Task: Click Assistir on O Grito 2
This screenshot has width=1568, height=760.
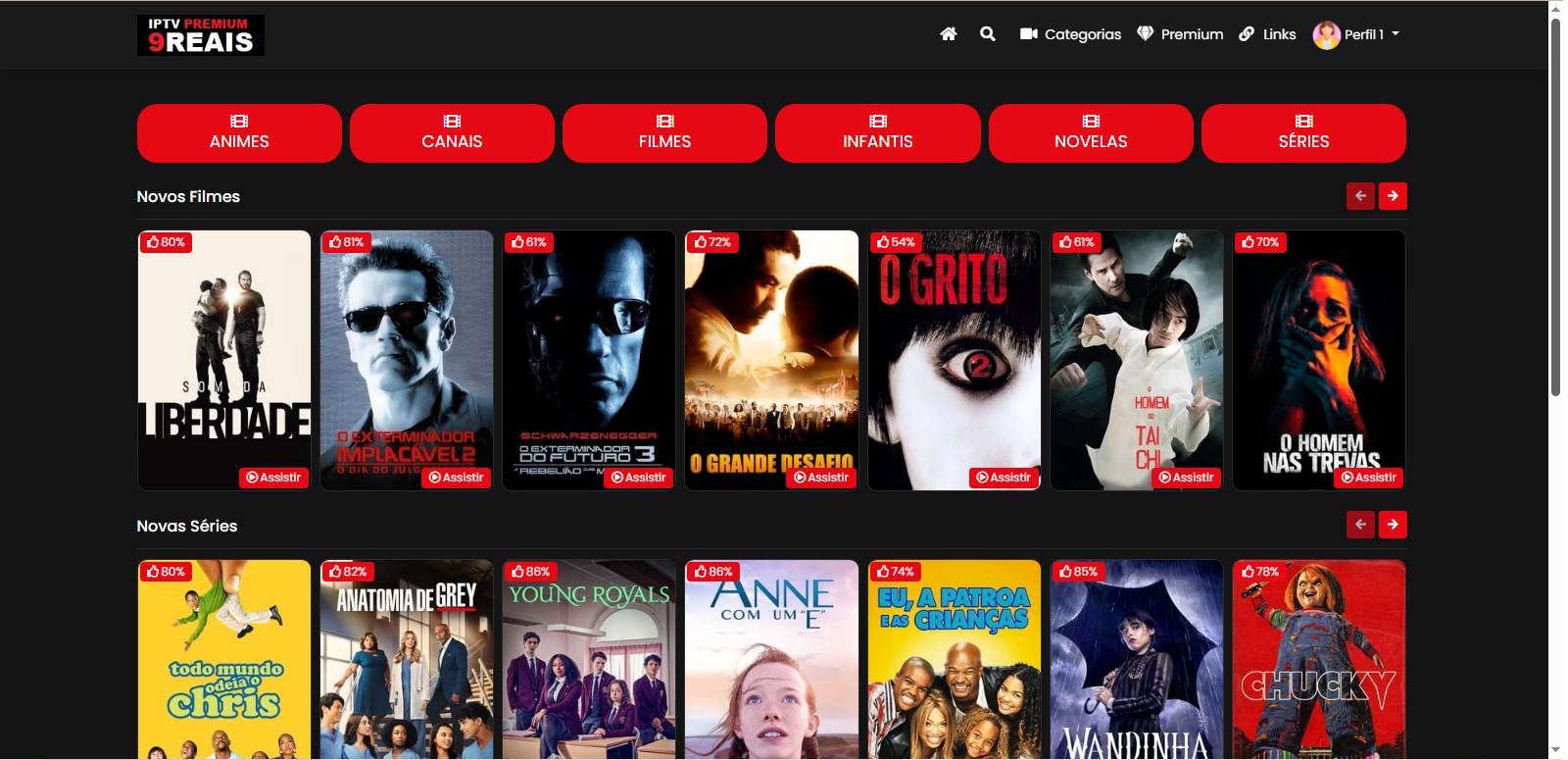Action: point(1004,478)
